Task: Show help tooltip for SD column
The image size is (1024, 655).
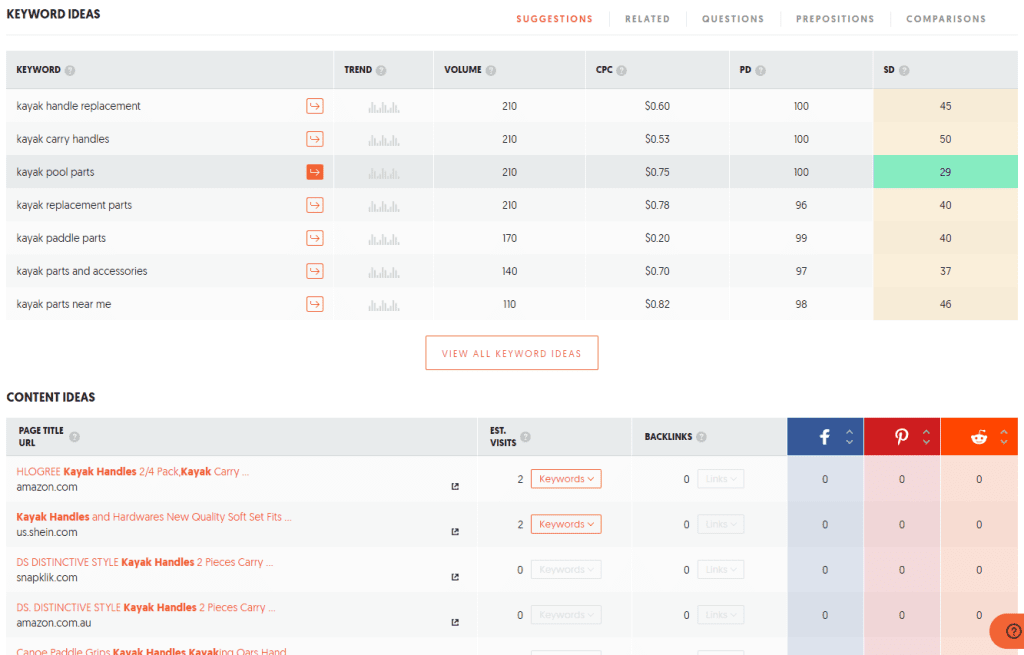Action: pyautogui.click(x=904, y=71)
